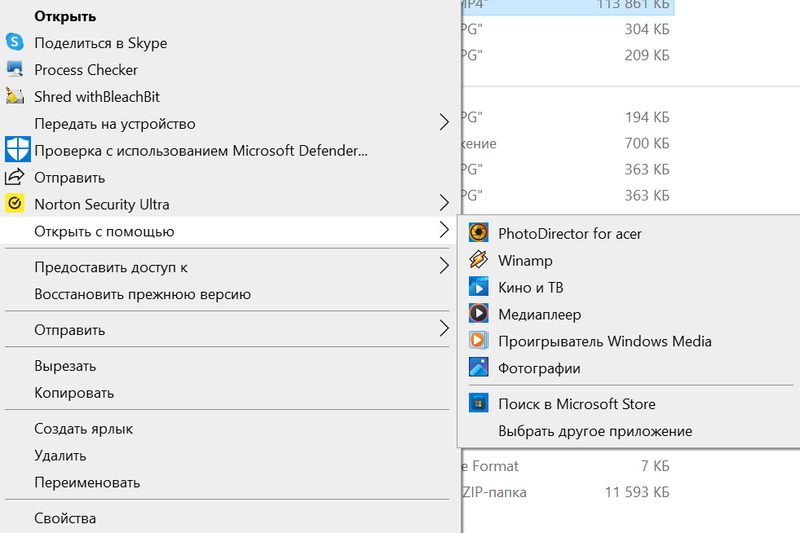Click the Медиаплеер icon

(479, 313)
